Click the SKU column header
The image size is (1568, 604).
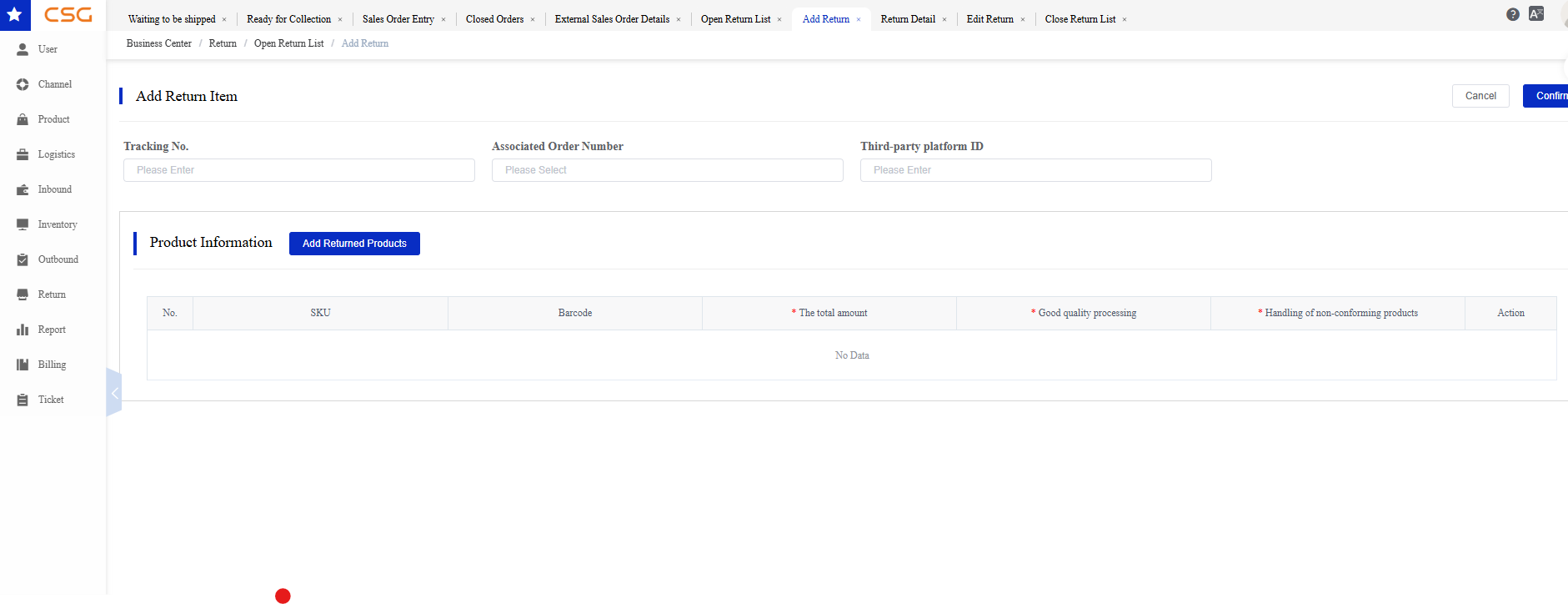[321, 313]
